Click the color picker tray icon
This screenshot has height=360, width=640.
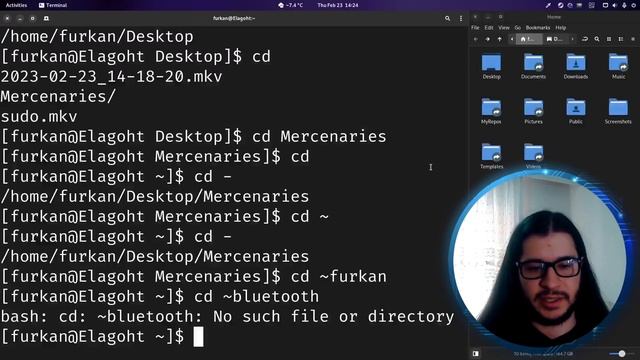548,5
